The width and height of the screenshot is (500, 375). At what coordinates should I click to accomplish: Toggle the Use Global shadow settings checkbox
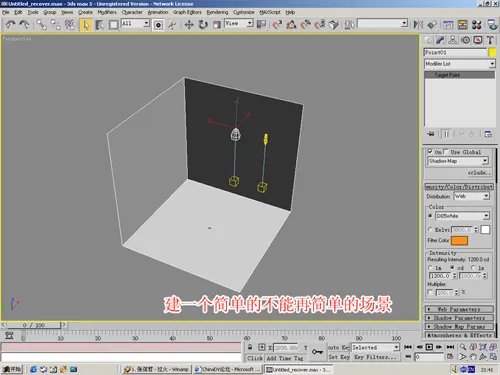446,152
